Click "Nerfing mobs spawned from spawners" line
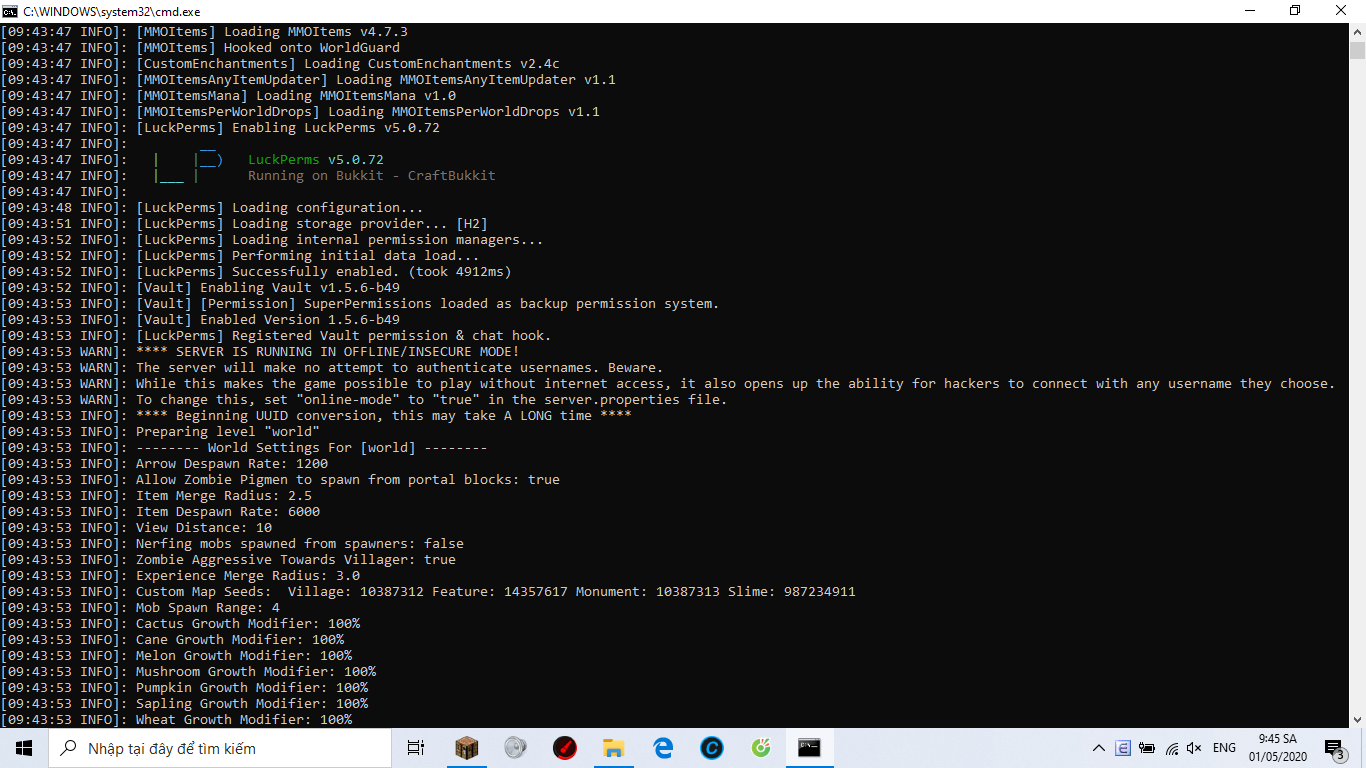Viewport: 1366px width, 768px height. pyautogui.click(x=231, y=544)
